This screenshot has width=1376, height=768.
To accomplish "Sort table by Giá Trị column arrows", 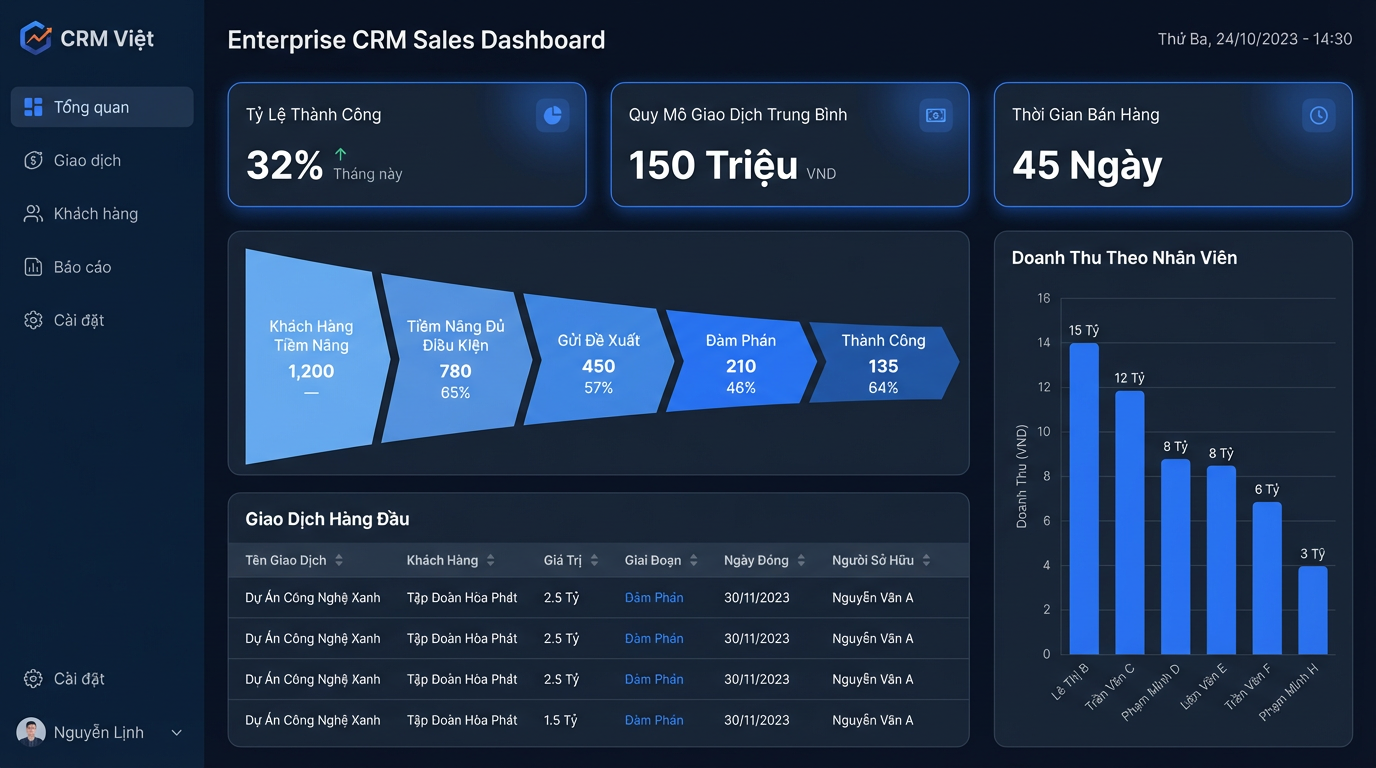I will pos(594,561).
